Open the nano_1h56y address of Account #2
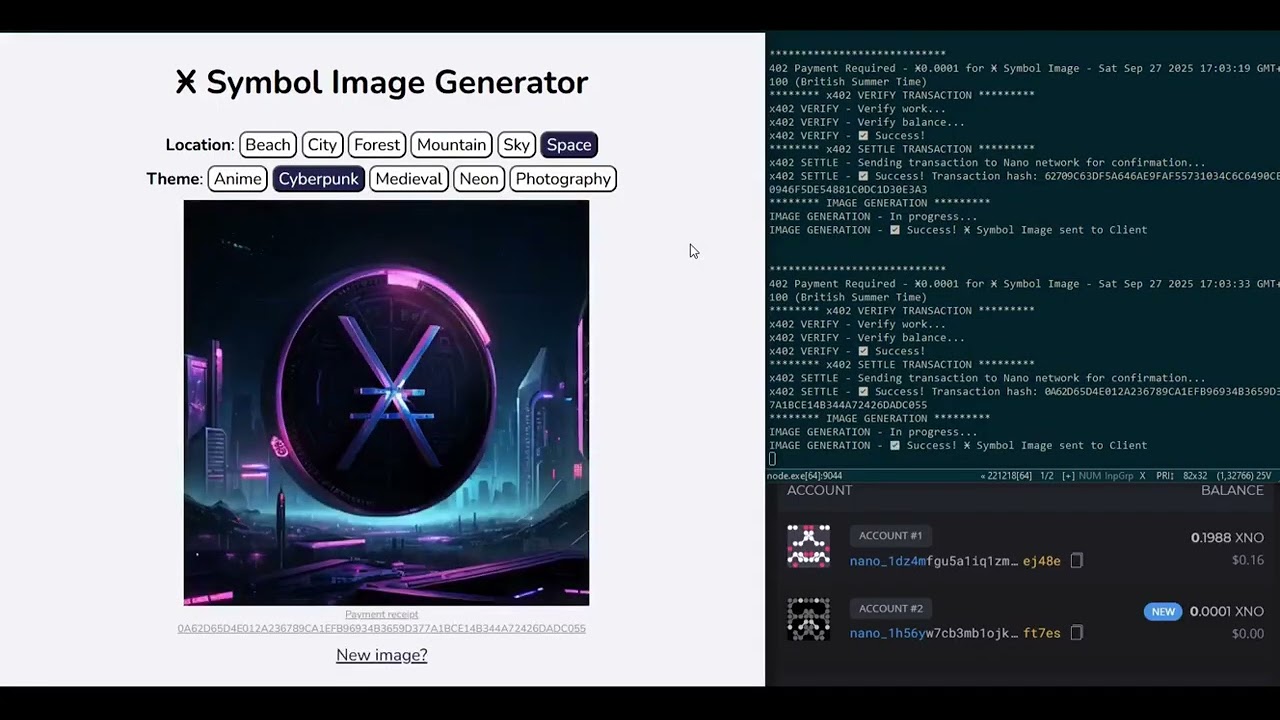Screen dimensions: 1280x720 pyautogui.click(x=955, y=633)
